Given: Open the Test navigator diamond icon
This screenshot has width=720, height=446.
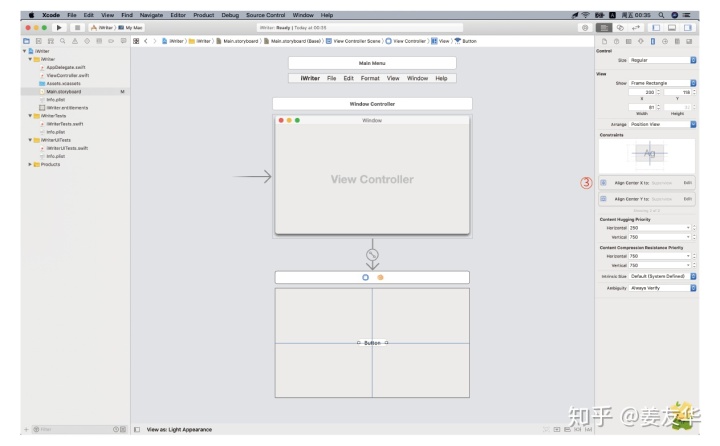Looking at the screenshot, I should (87, 41).
